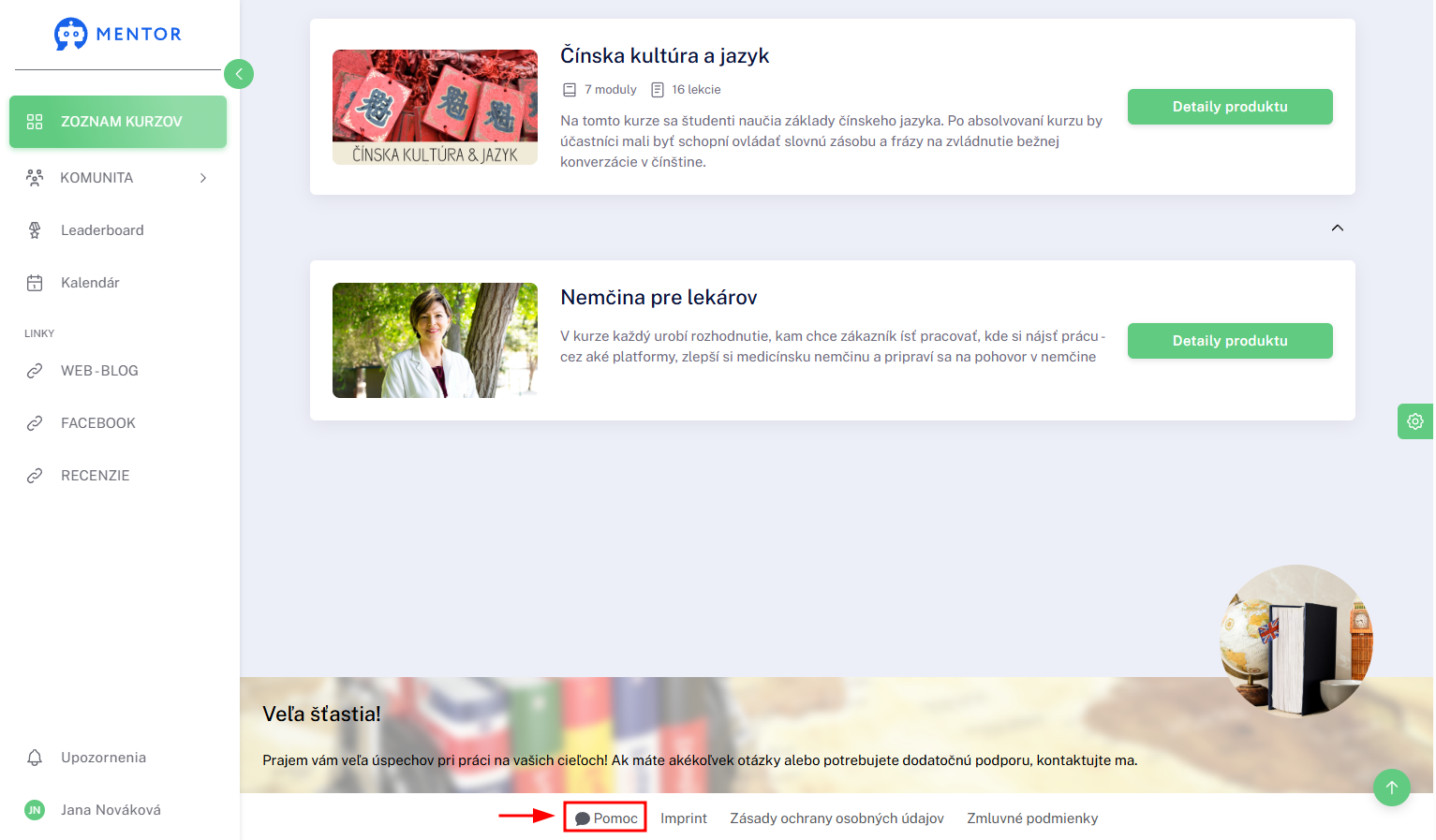Viewport: 1436px width, 840px height.
Task: Click the Leaderboard badge icon
Action: [x=35, y=230]
